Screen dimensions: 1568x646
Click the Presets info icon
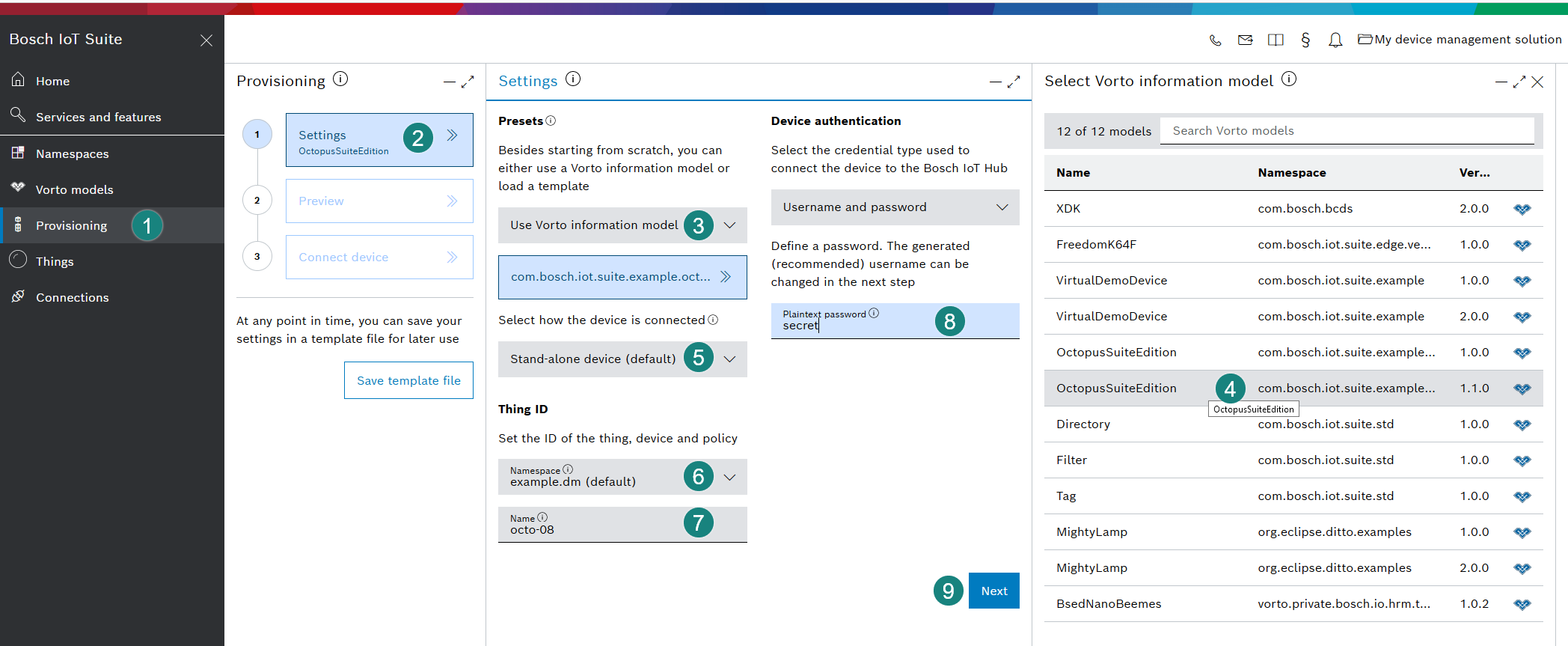coord(551,121)
